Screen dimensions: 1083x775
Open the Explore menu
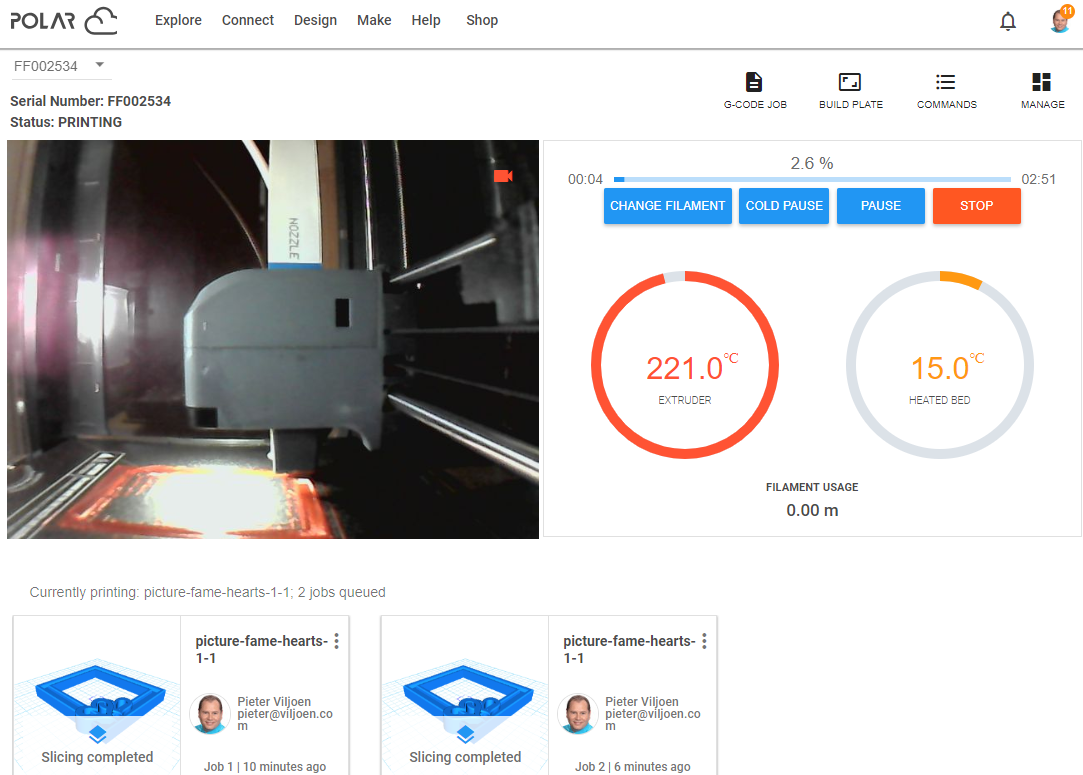(x=178, y=20)
